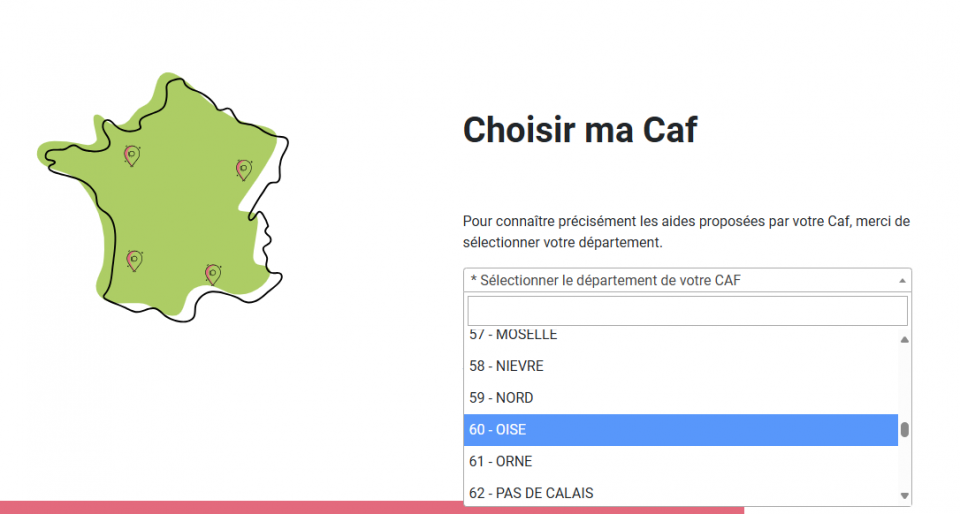Click the list scrollbar's down arrow

905,495
